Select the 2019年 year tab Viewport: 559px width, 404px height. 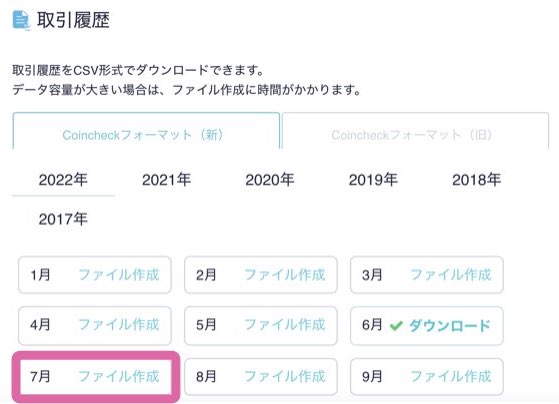tap(373, 180)
